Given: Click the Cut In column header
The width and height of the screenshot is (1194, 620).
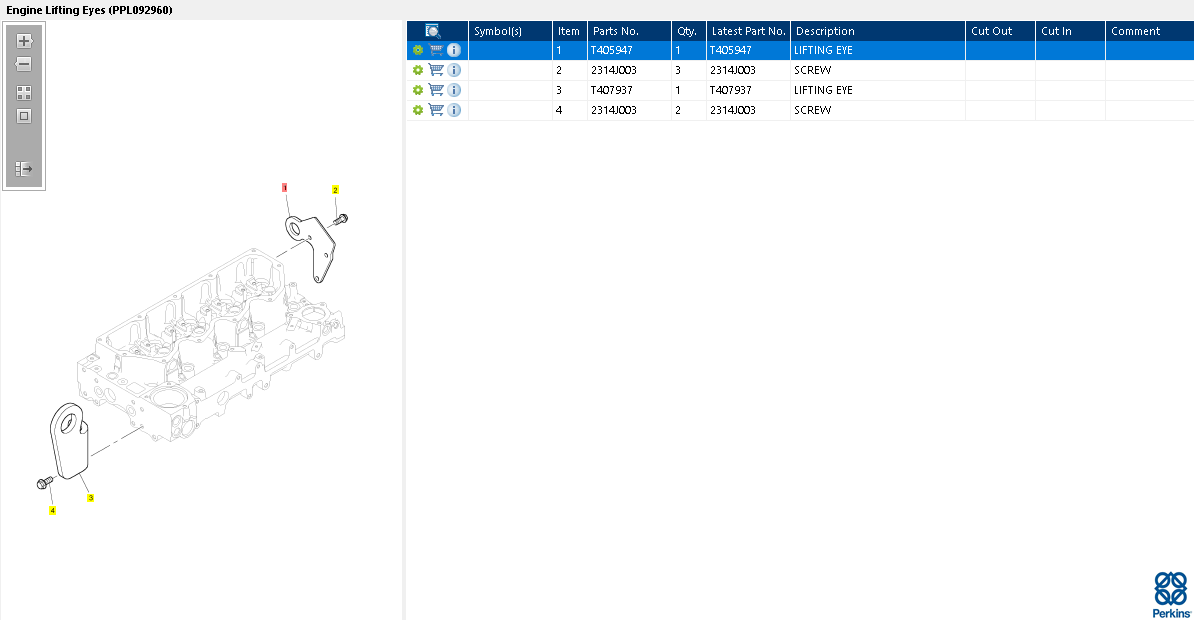Looking at the screenshot, I should (x=1071, y=31).
